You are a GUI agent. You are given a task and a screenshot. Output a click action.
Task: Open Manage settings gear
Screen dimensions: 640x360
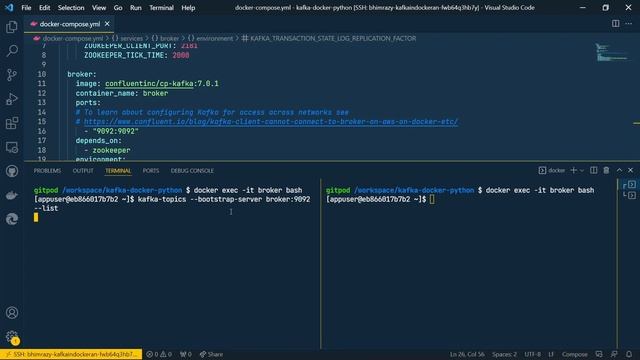click(12, 337)
